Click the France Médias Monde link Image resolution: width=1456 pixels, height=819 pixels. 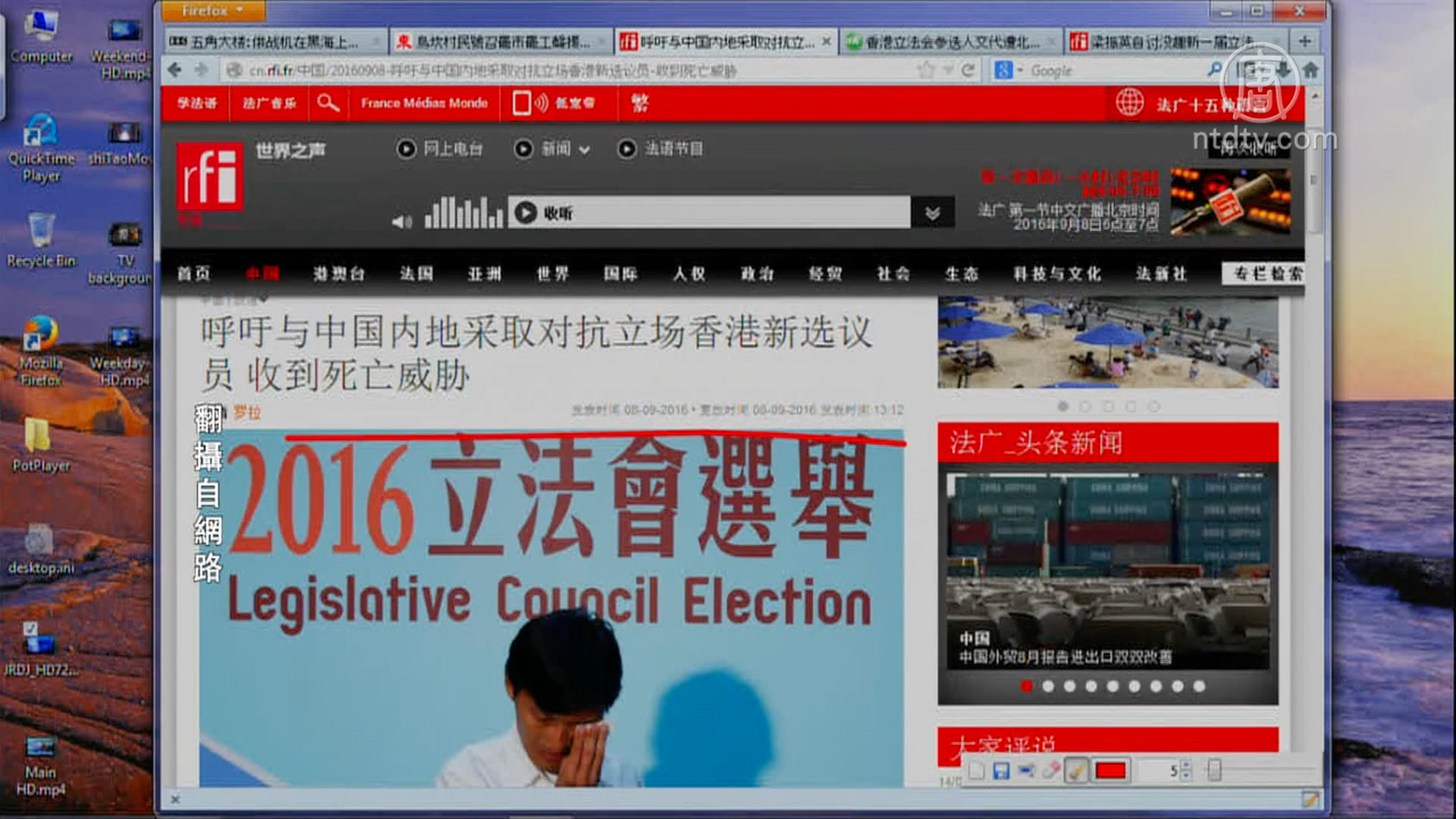click(x=424, y=103)
